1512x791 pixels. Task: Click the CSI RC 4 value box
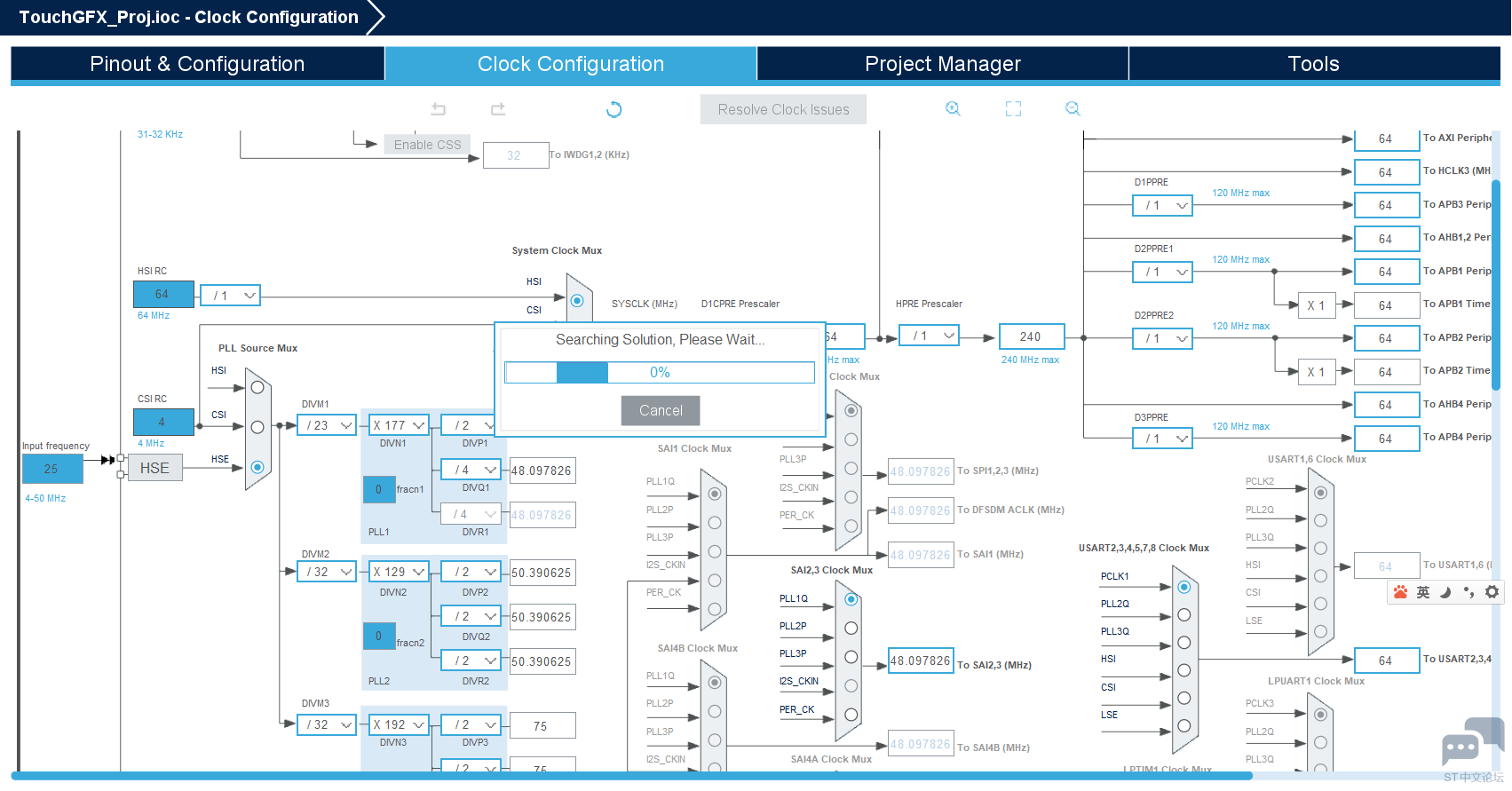tap(163, 422)
